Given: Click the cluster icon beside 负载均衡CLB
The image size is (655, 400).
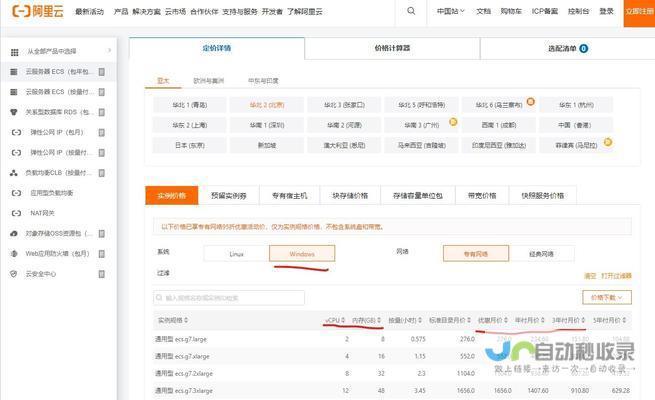Looking at the screenshot, I should [14, 172].
